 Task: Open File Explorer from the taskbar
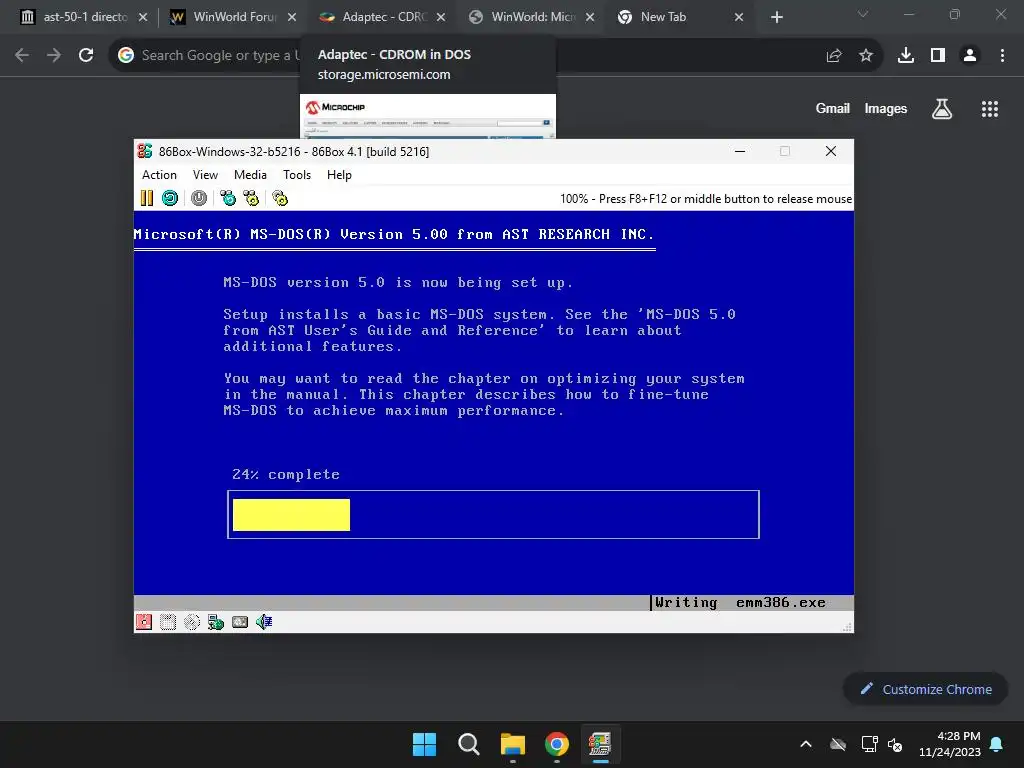513,744
